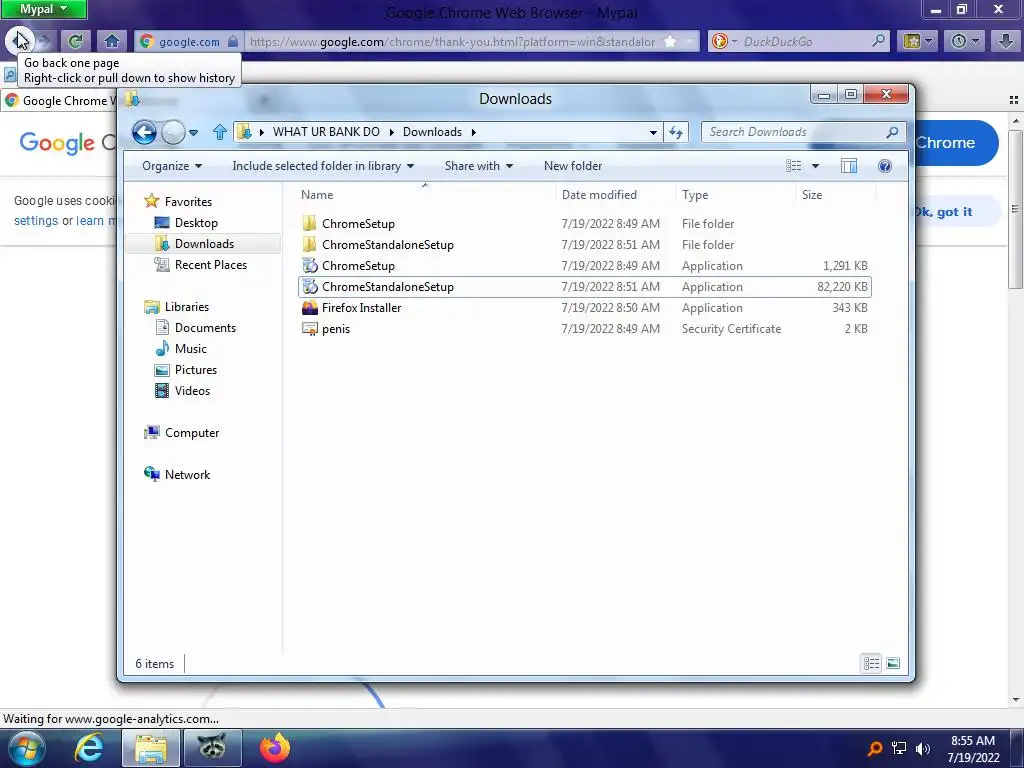Click the raccoon Mypal taskbar icon

[x=212, y=748]
